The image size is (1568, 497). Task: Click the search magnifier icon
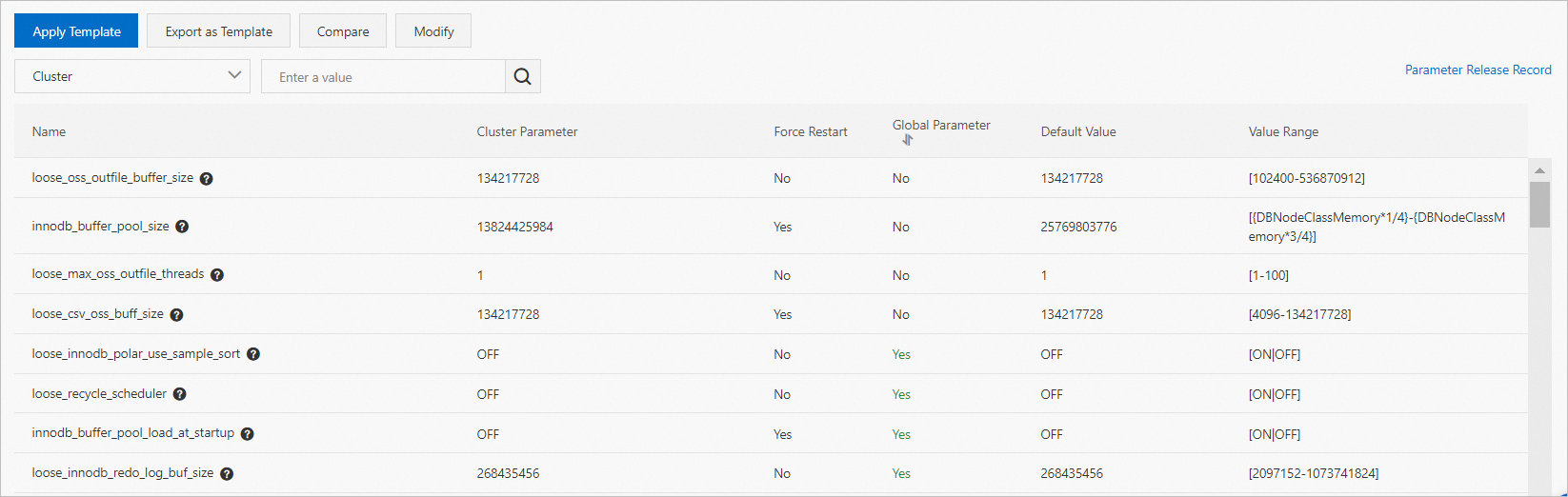coord(522,77)
